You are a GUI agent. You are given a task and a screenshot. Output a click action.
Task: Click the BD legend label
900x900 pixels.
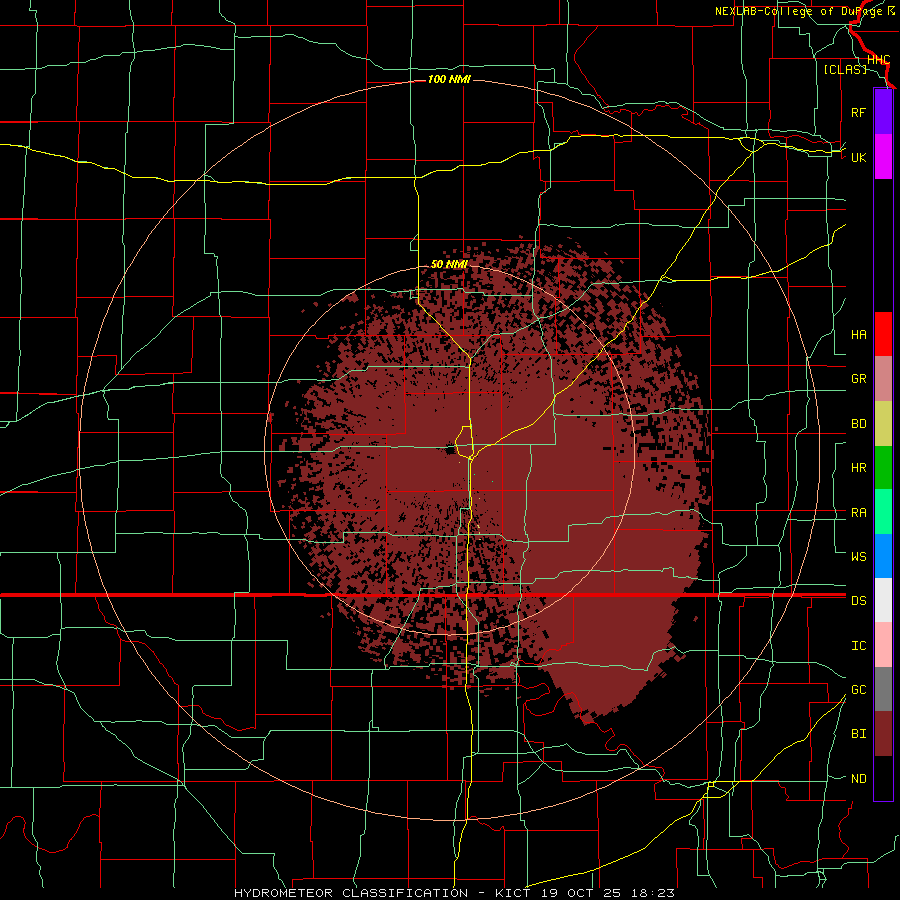858,424
